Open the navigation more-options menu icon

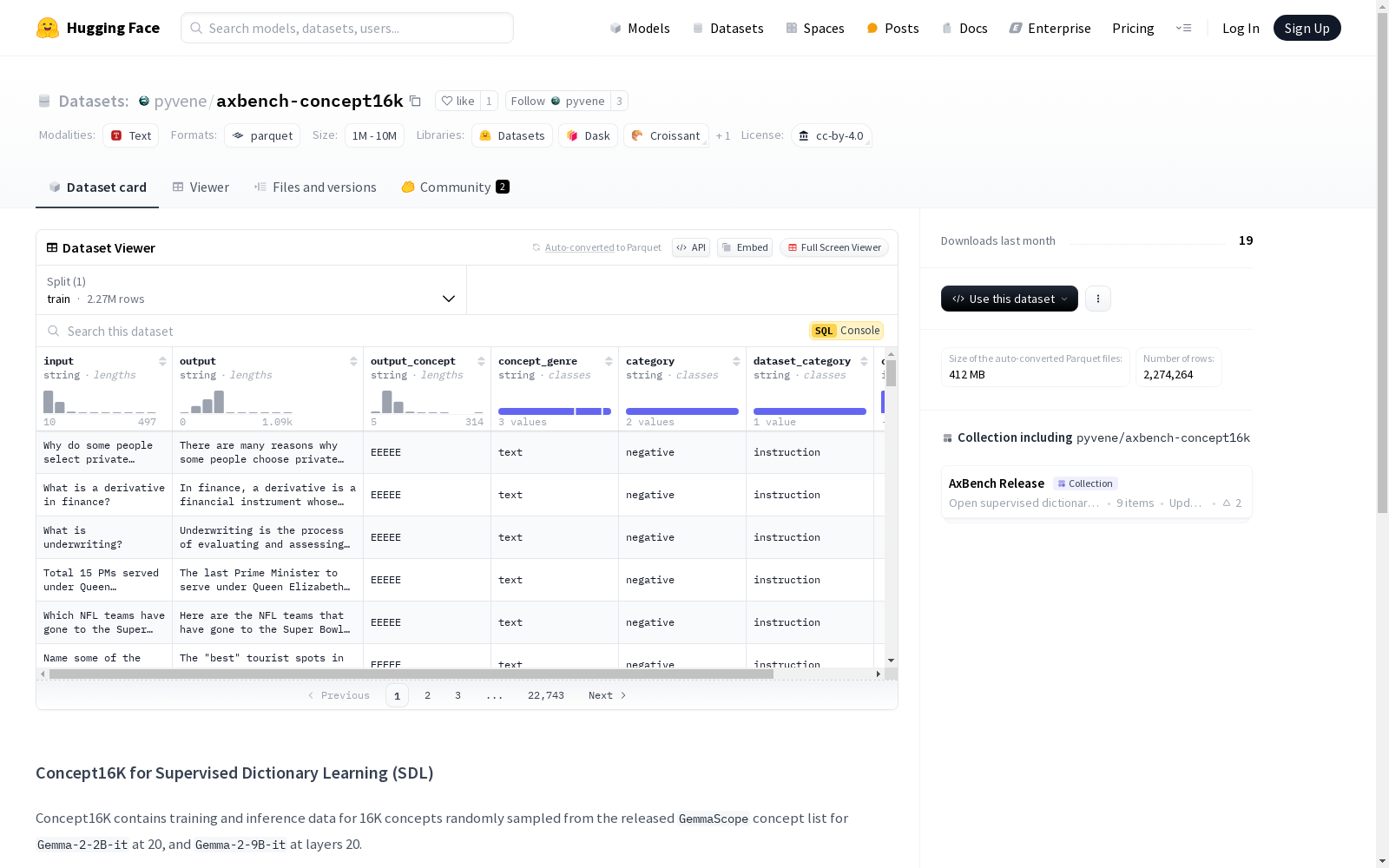click(x=1183, y=28)
